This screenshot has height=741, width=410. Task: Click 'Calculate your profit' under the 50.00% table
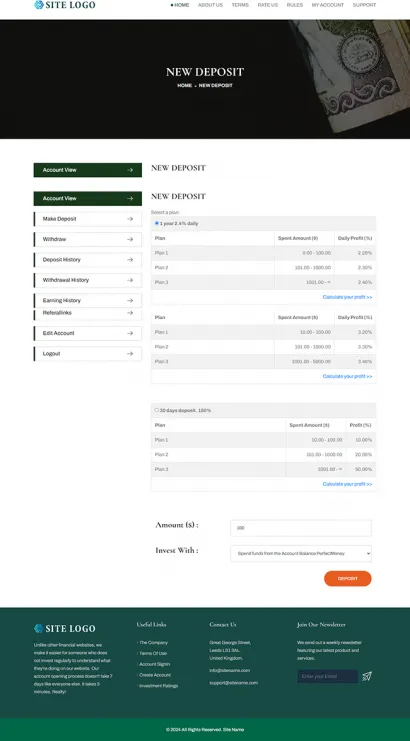pos(347,484)
